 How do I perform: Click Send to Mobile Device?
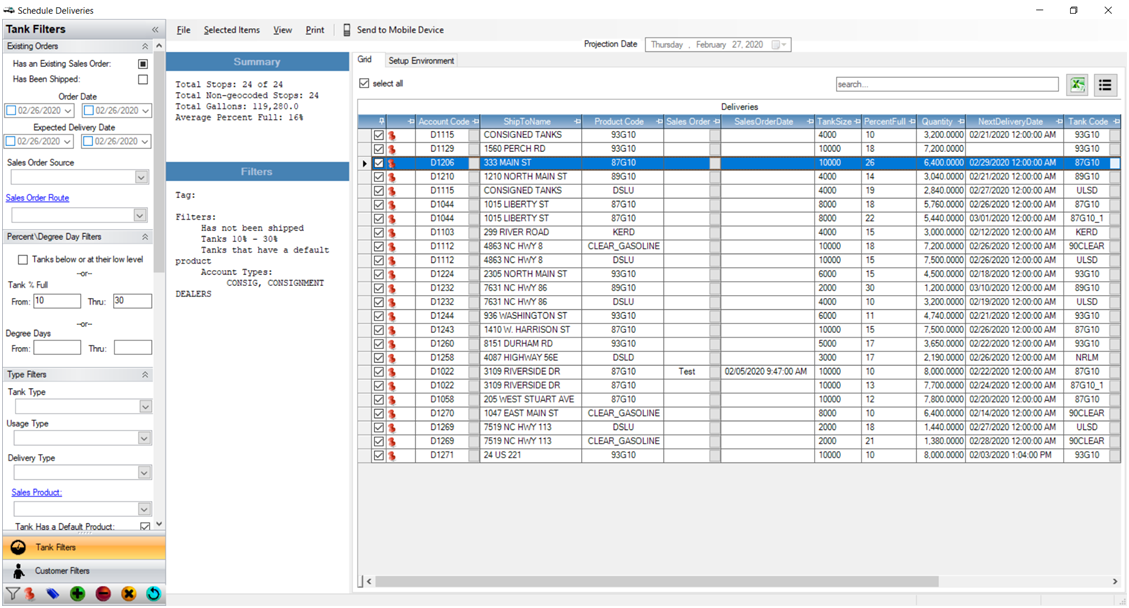[x=393, y=30]
